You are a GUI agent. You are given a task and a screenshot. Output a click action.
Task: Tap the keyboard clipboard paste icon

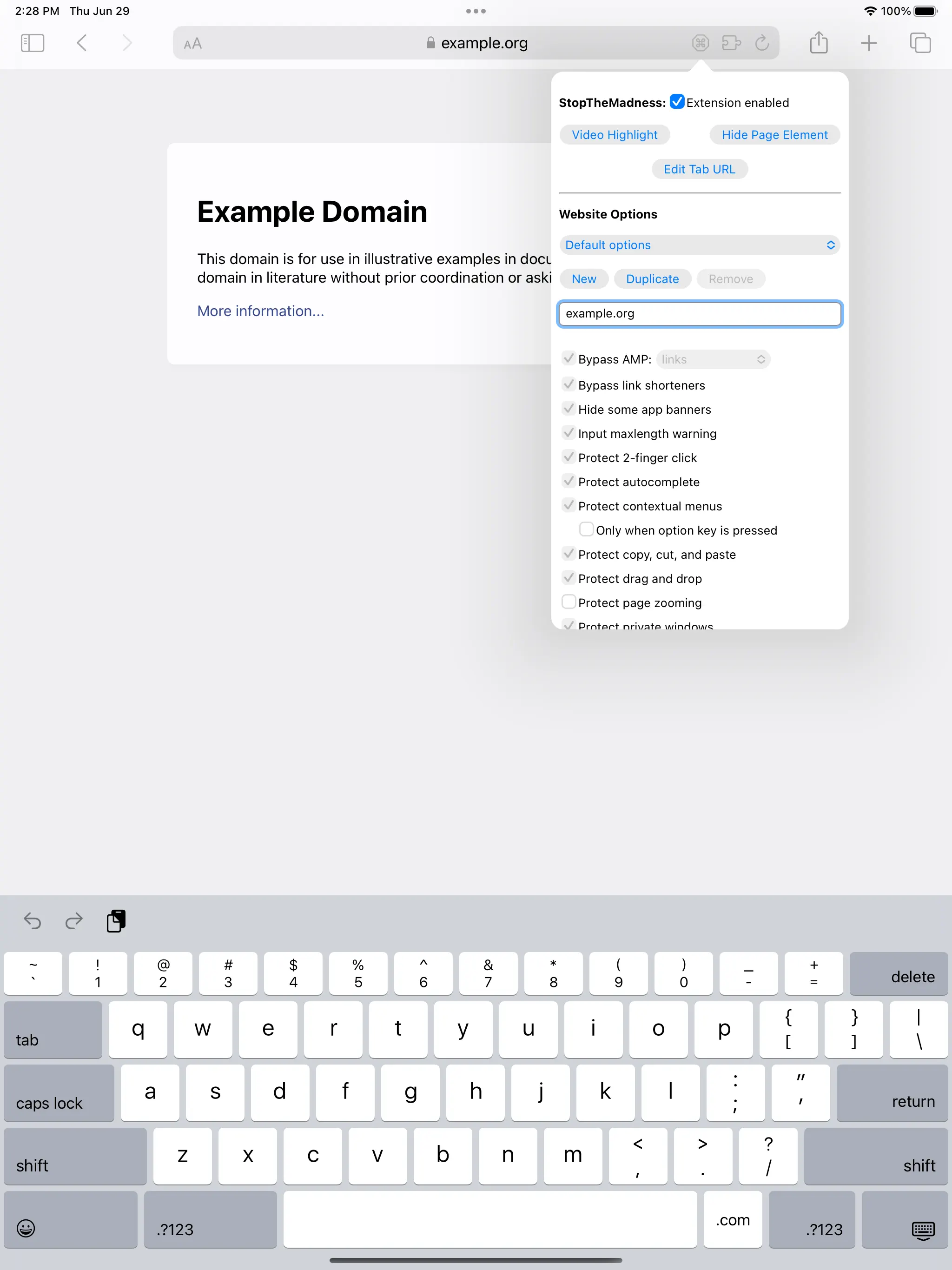(x=116, y=921)
